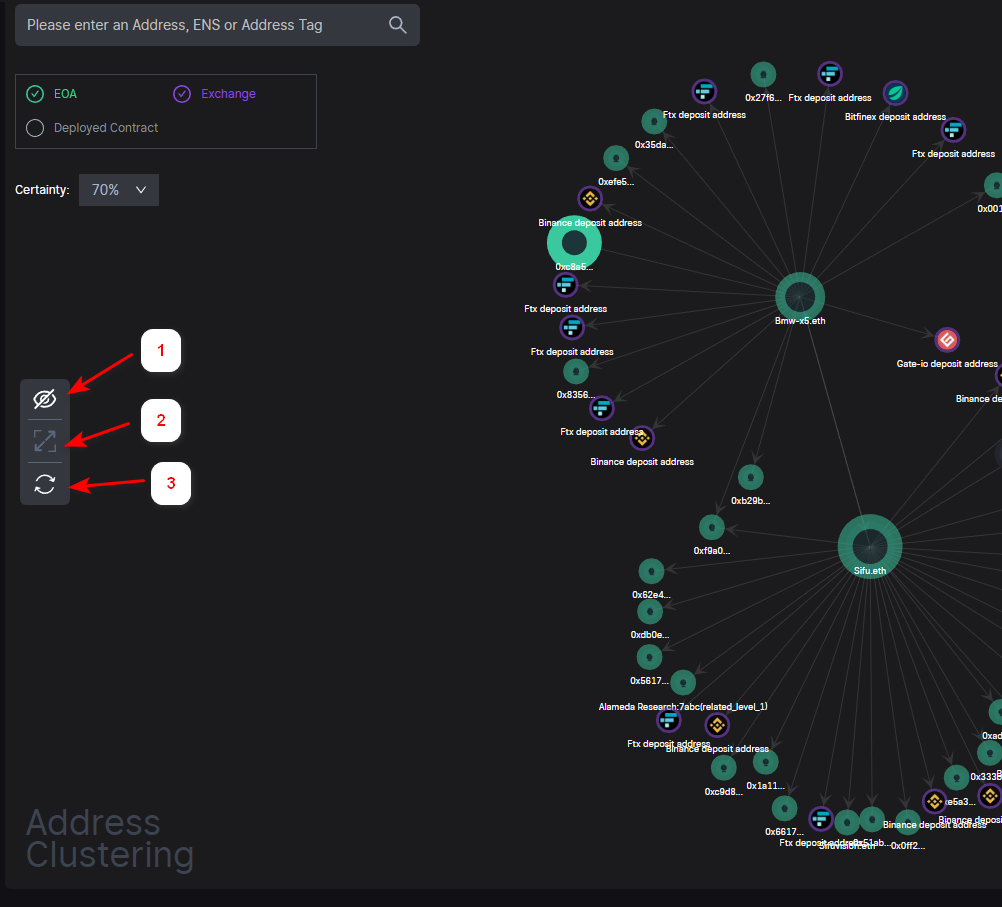Click the Bitfinex deposit address node

click(x=895, y=93)
